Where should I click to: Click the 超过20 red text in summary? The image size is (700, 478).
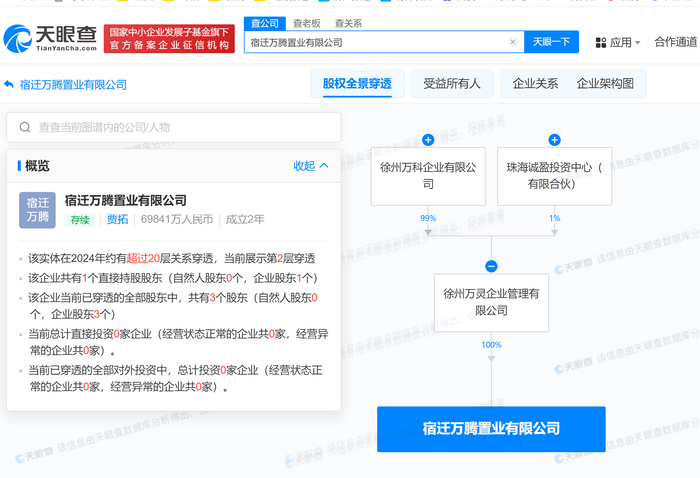tap(143, 258)
